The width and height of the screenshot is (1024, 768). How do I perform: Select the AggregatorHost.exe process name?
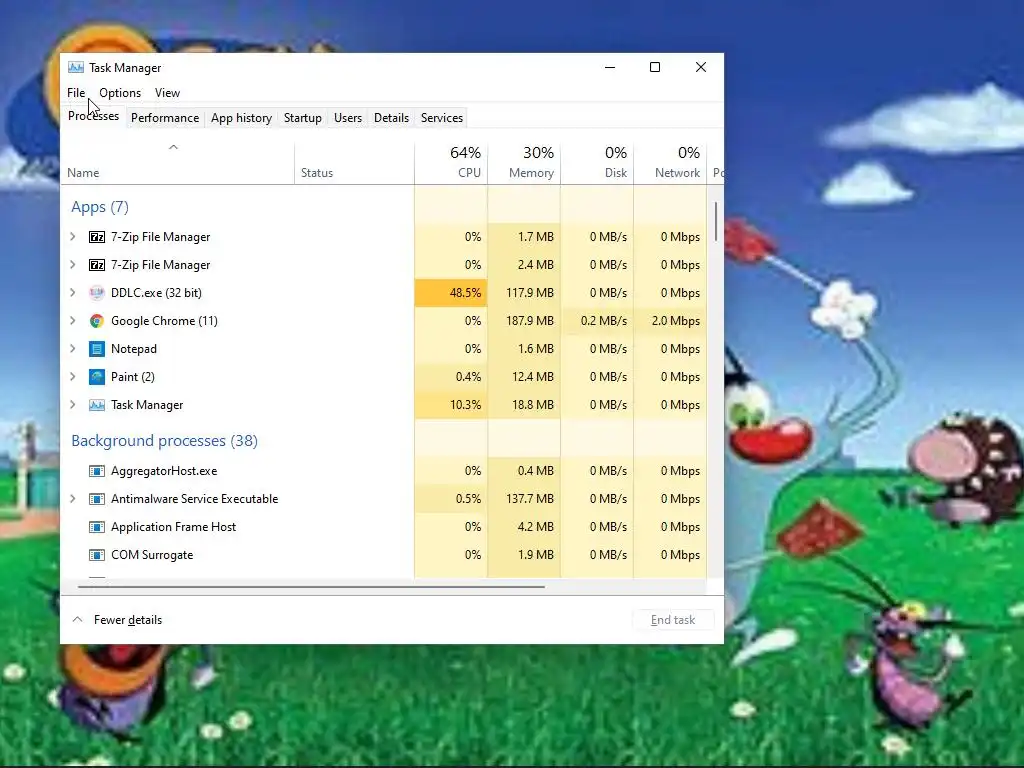(164, 471)
